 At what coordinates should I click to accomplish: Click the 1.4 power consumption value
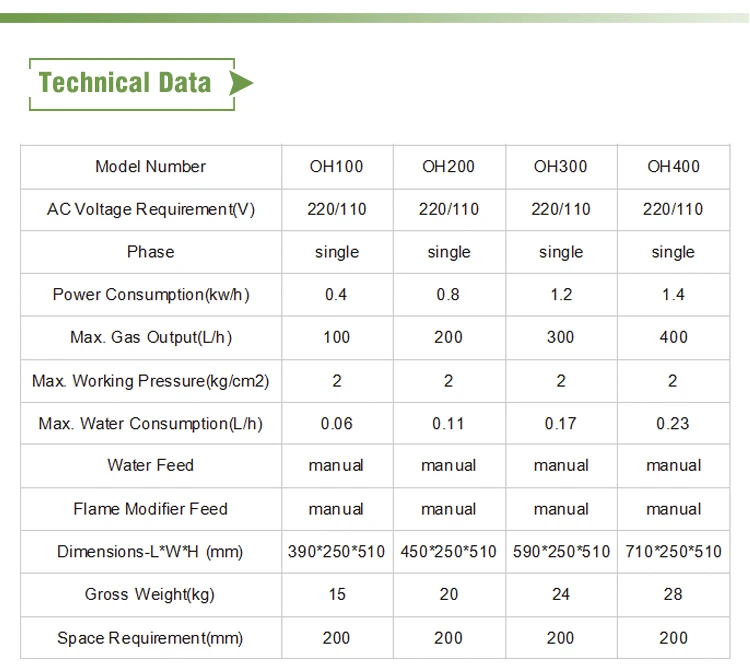pos(673,295)
